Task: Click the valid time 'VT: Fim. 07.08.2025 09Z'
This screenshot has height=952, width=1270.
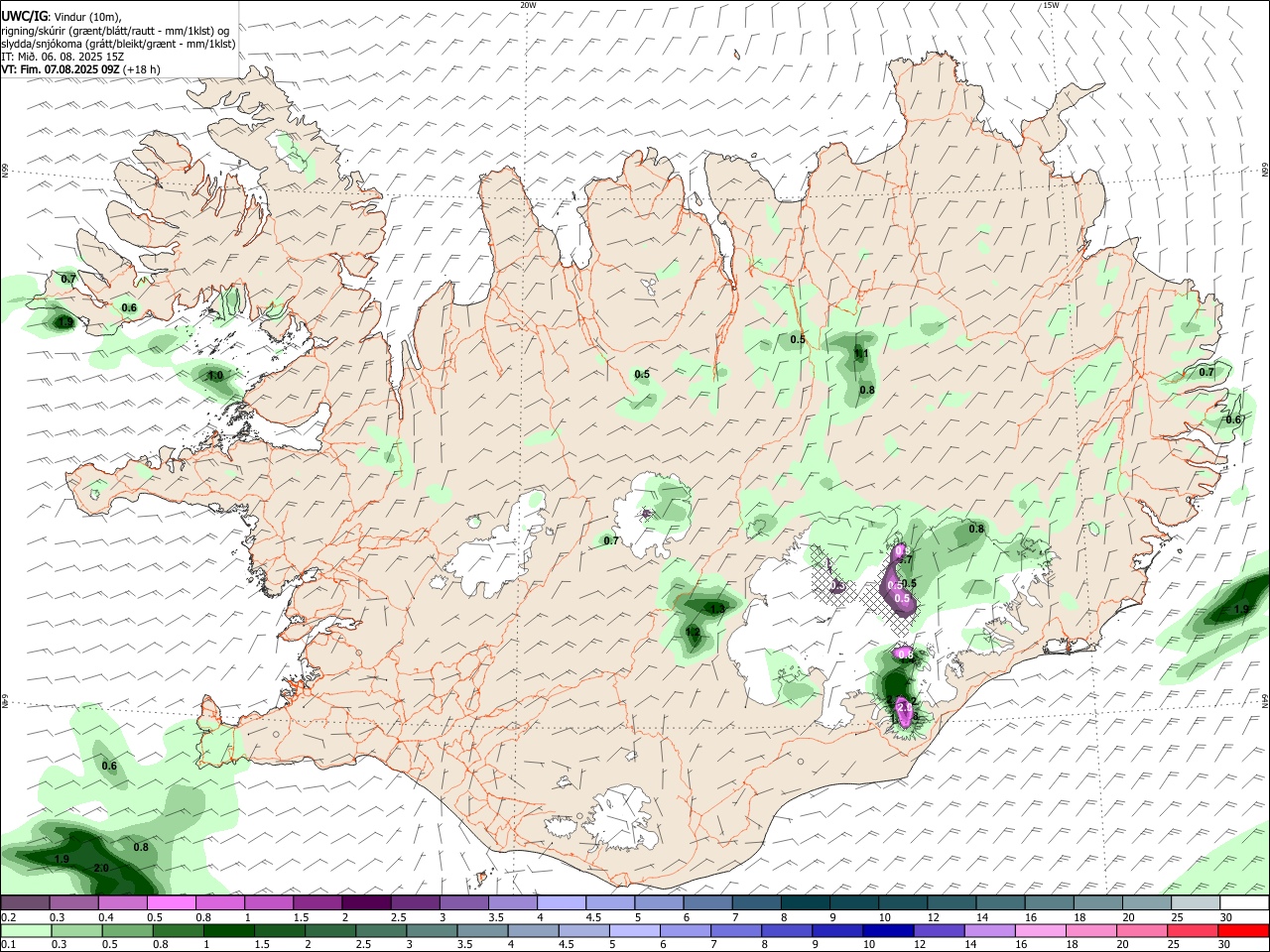Action: [x=61, y=69]
